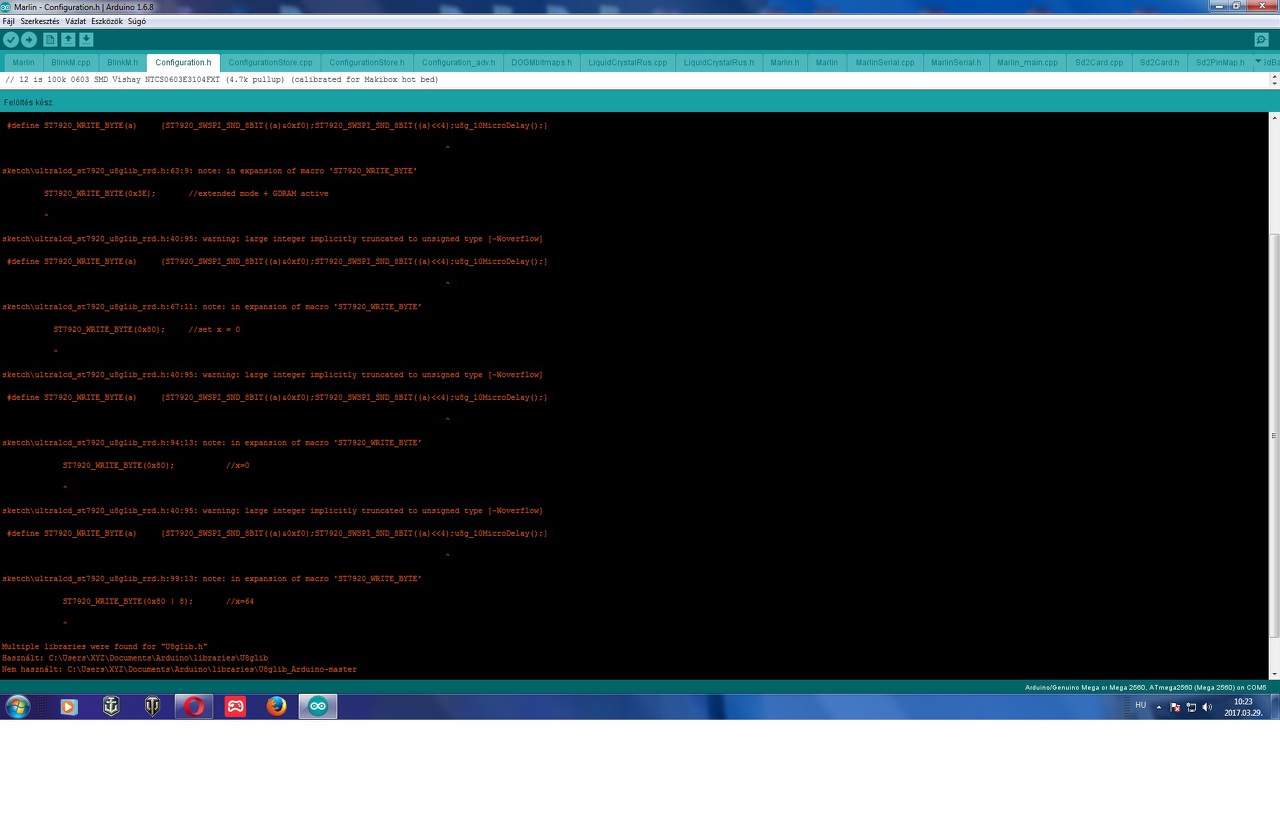Click the board info 'Arduino/Genuino Mega' status text
The width and height of the screenshot is (1280, 819).
[x=1145, y=687]
